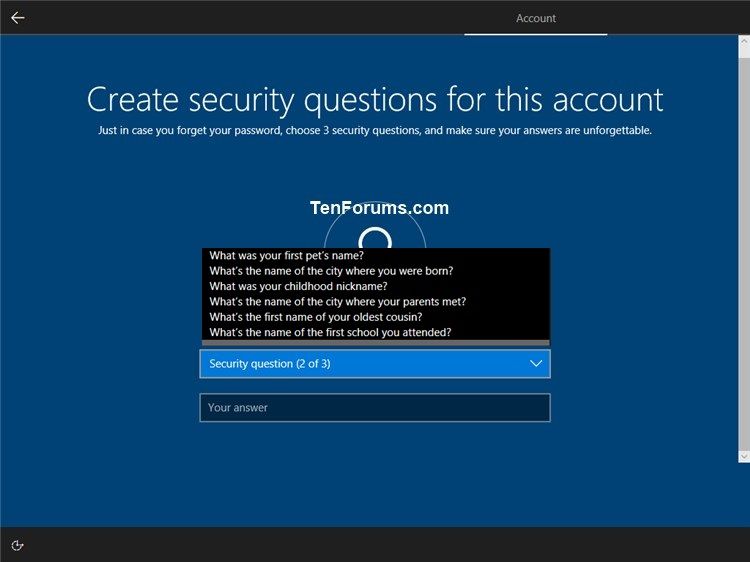Select the Account tab

coord(536,18)
